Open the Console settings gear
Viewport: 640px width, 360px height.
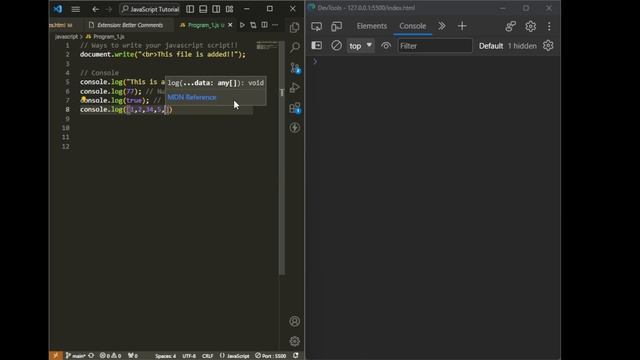[x=548, y=46]
